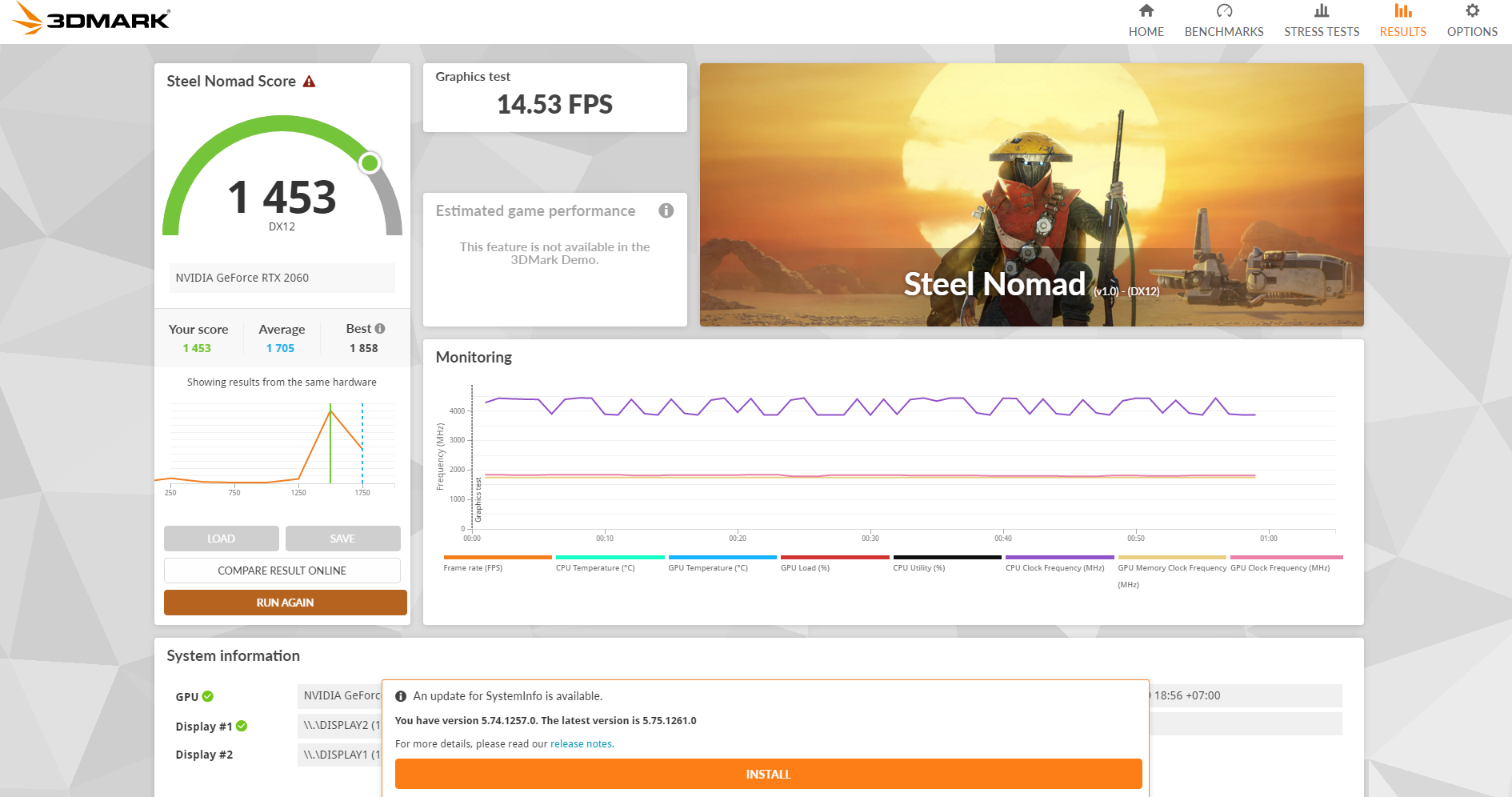Open the release notes link
The image size is (1512, 797).
pos(582,744)
